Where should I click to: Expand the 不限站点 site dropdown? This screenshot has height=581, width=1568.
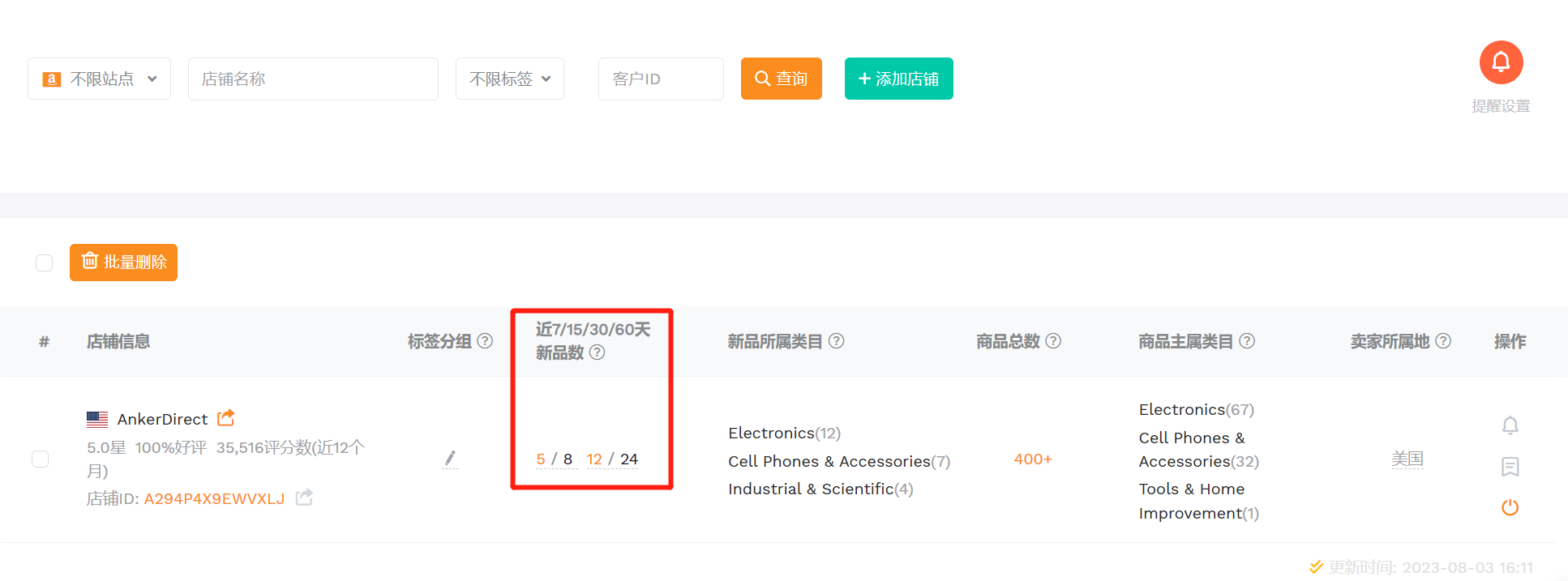pos(99,79)
